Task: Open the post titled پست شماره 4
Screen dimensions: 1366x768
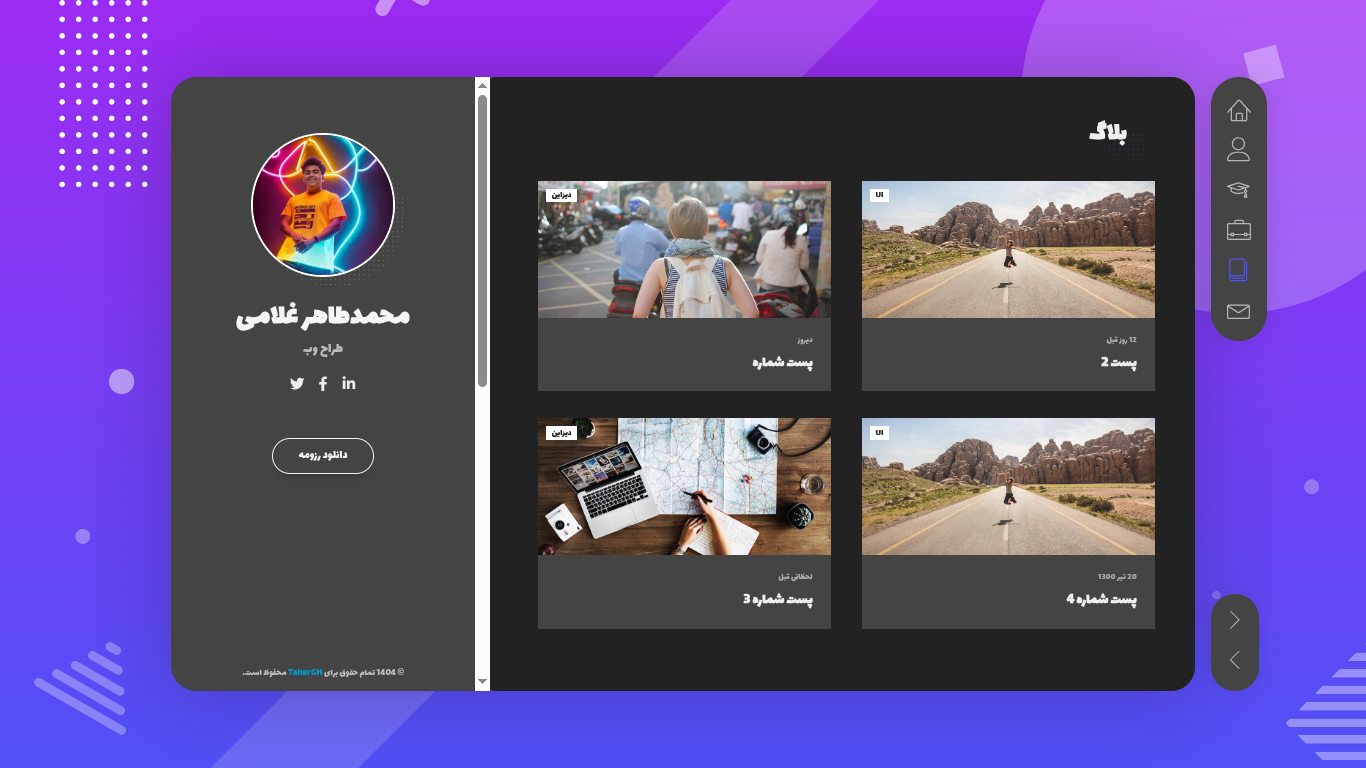Action: [1102, 599]
